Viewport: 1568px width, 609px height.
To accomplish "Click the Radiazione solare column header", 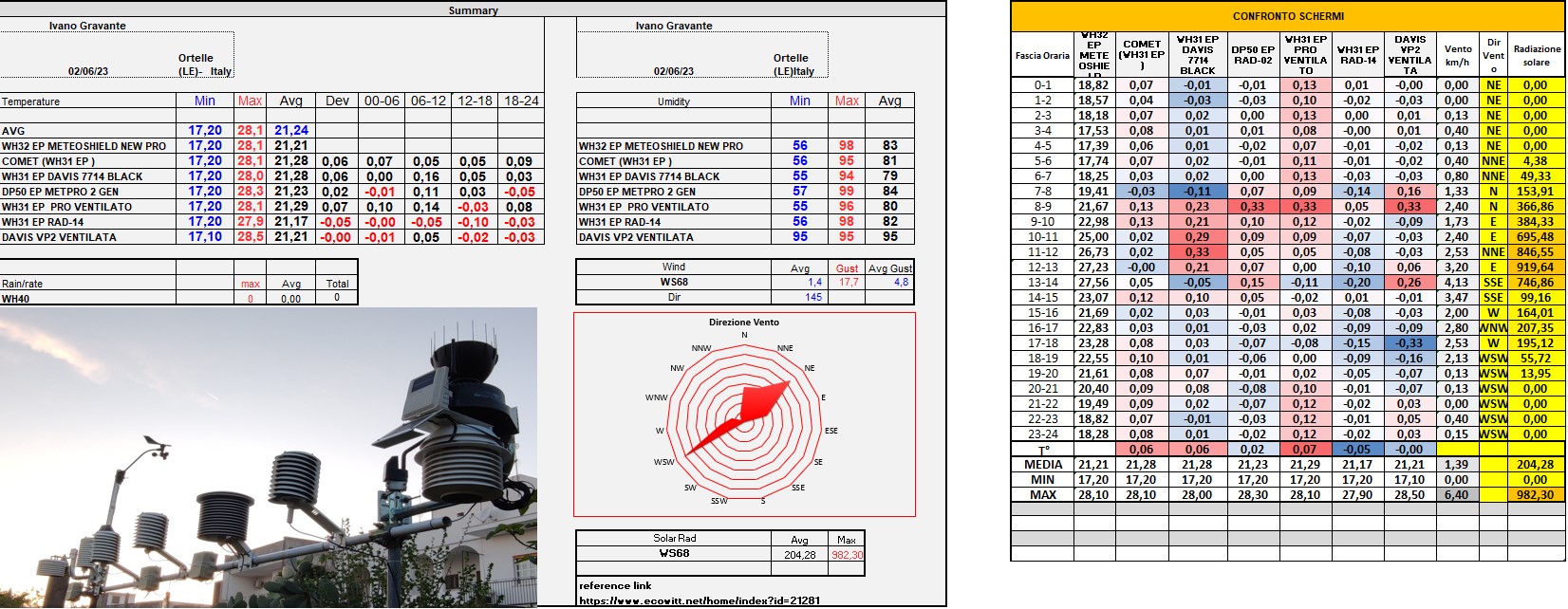I will pyautogui.click(x=1536, y=55).
